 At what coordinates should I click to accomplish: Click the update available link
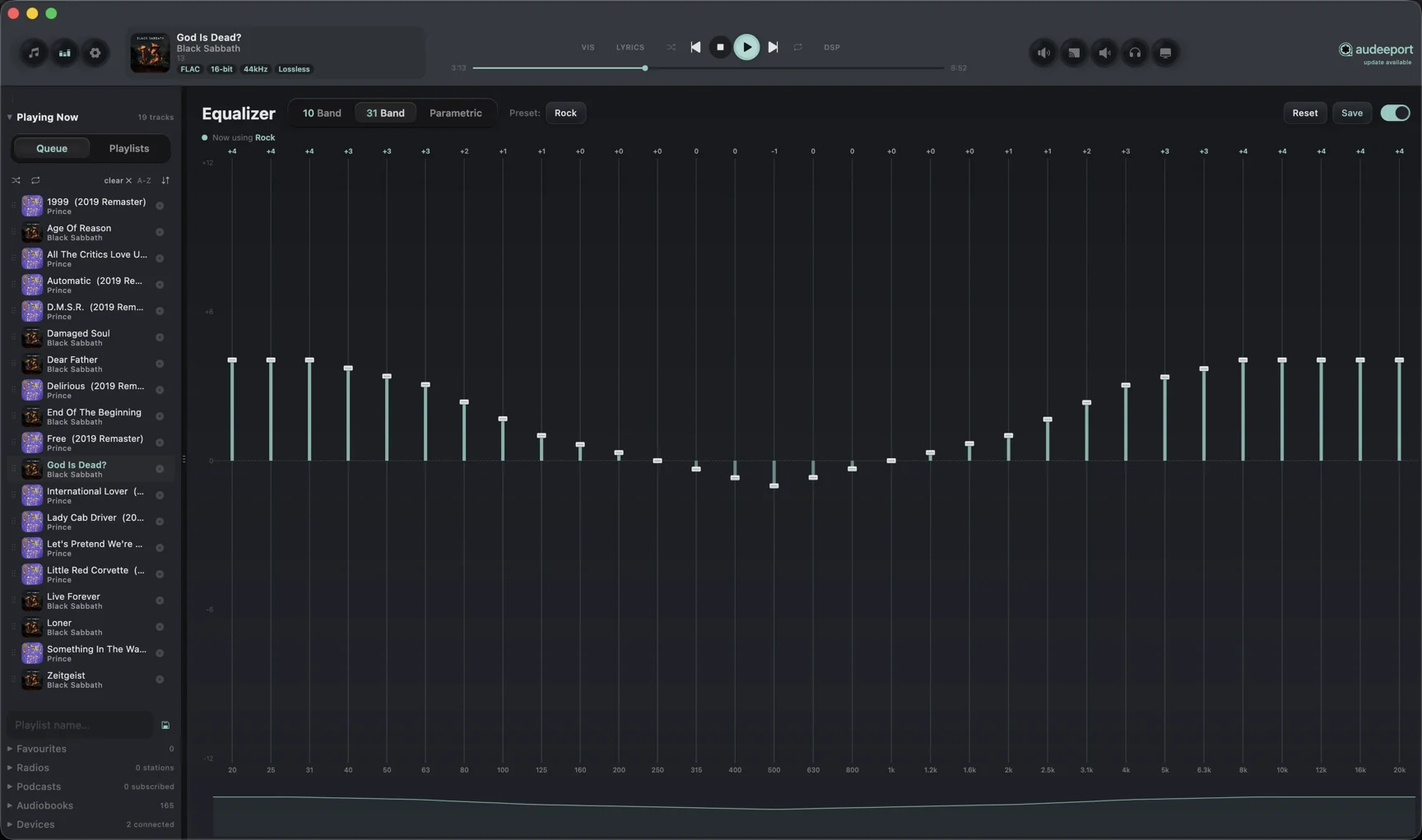click(1387, 63)
